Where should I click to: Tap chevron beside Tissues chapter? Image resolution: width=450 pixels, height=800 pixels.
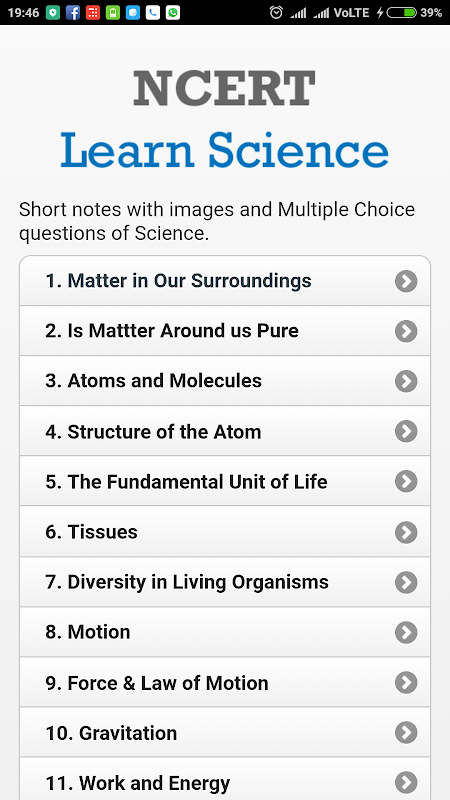[x=406, y=532]
